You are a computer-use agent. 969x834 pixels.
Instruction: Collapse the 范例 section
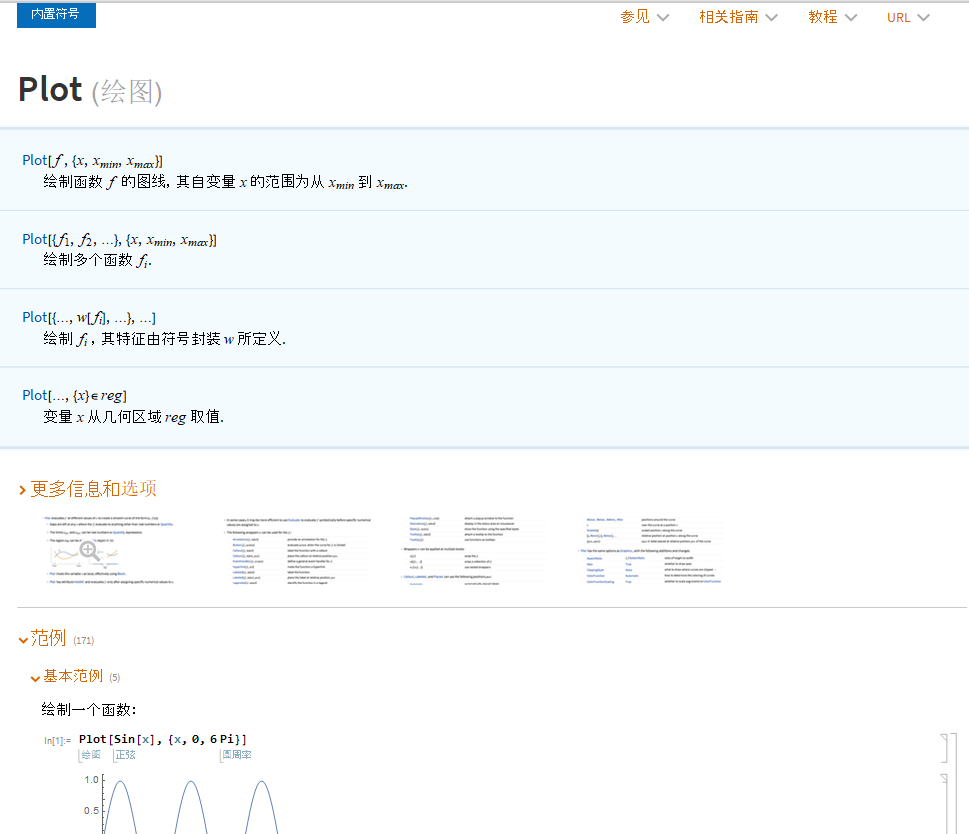(x=42, y=638)
